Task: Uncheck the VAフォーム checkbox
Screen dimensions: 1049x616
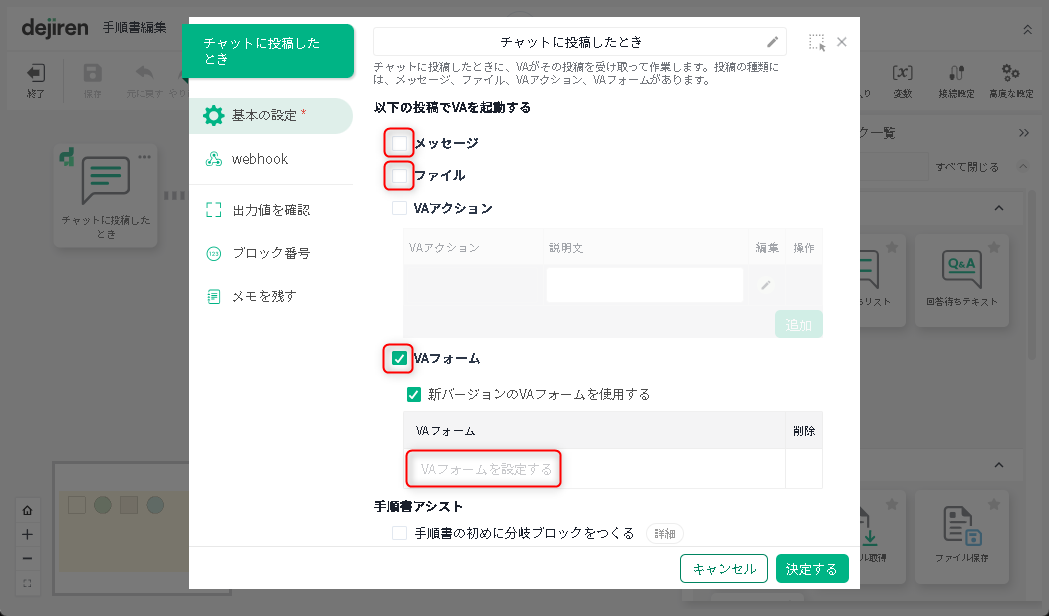Action: tap(399, 358)
